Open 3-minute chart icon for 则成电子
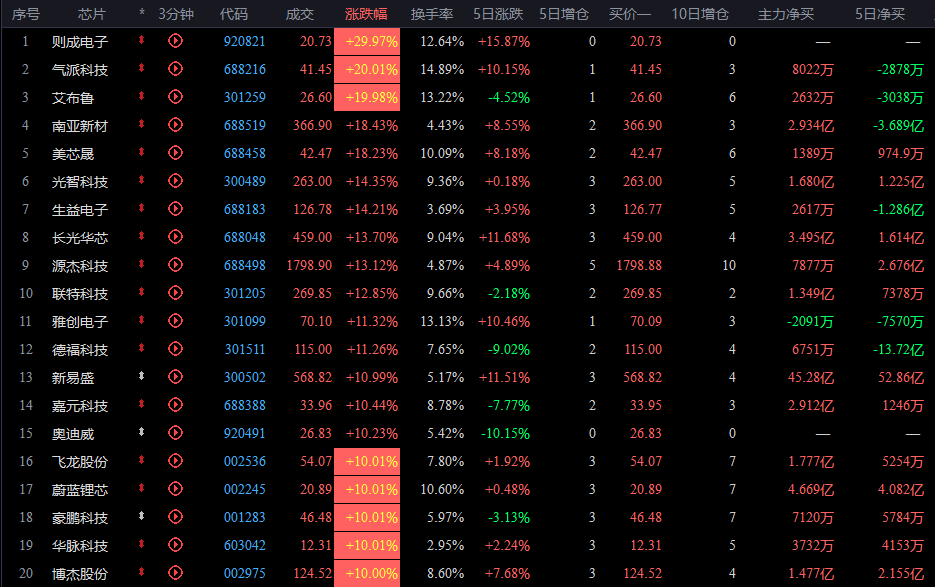The width and height of the screenshot is (935, 587). pyautogui.click(x=175, y=41)
